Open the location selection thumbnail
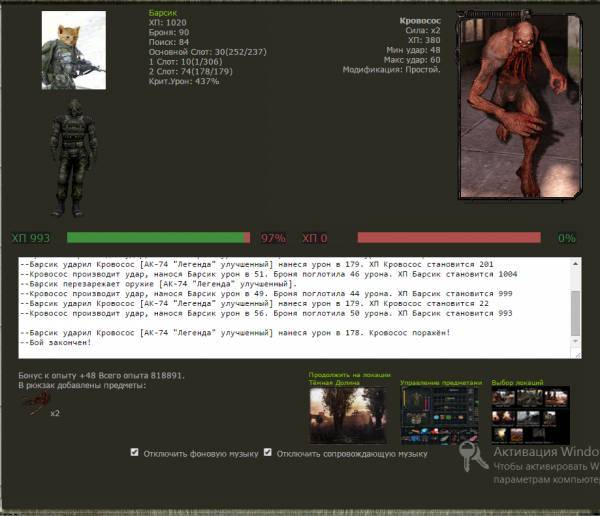 [529, 415]
